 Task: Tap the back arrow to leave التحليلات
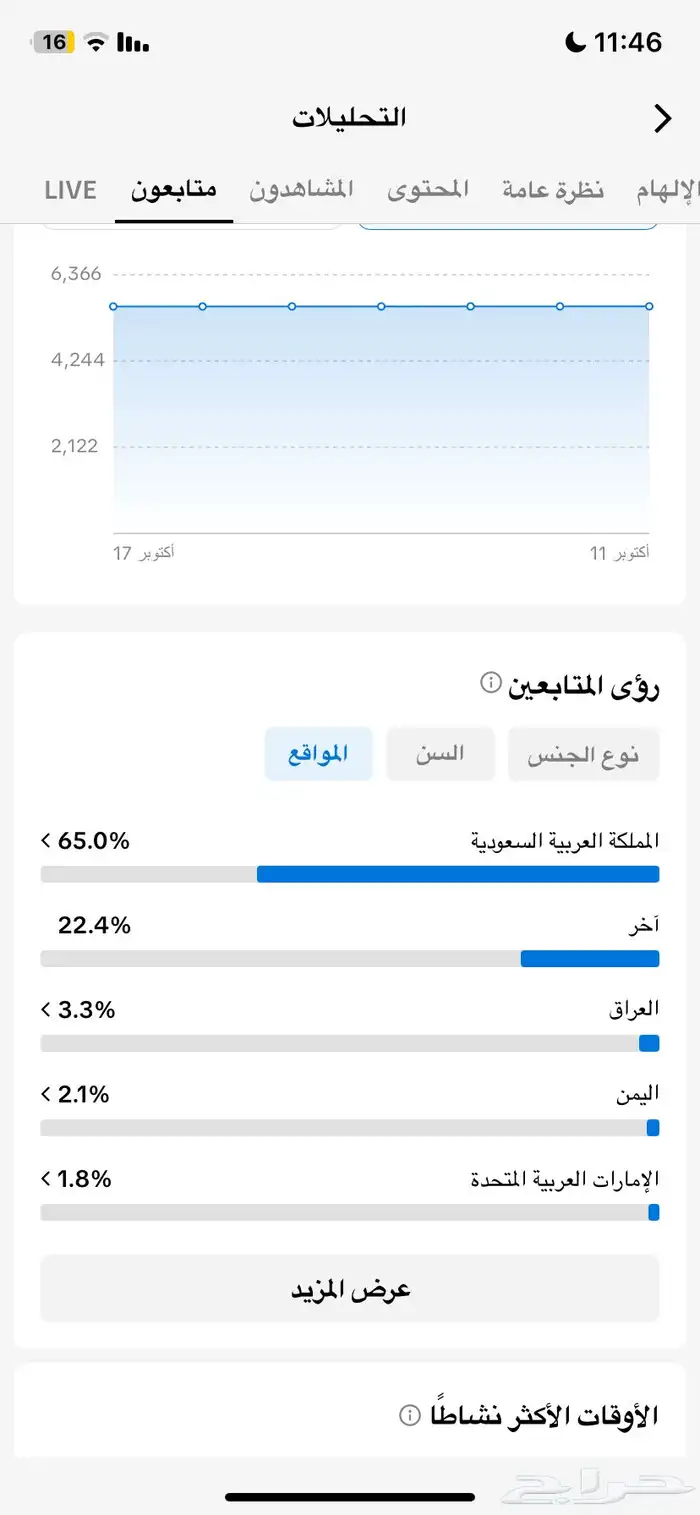(661, 118)
